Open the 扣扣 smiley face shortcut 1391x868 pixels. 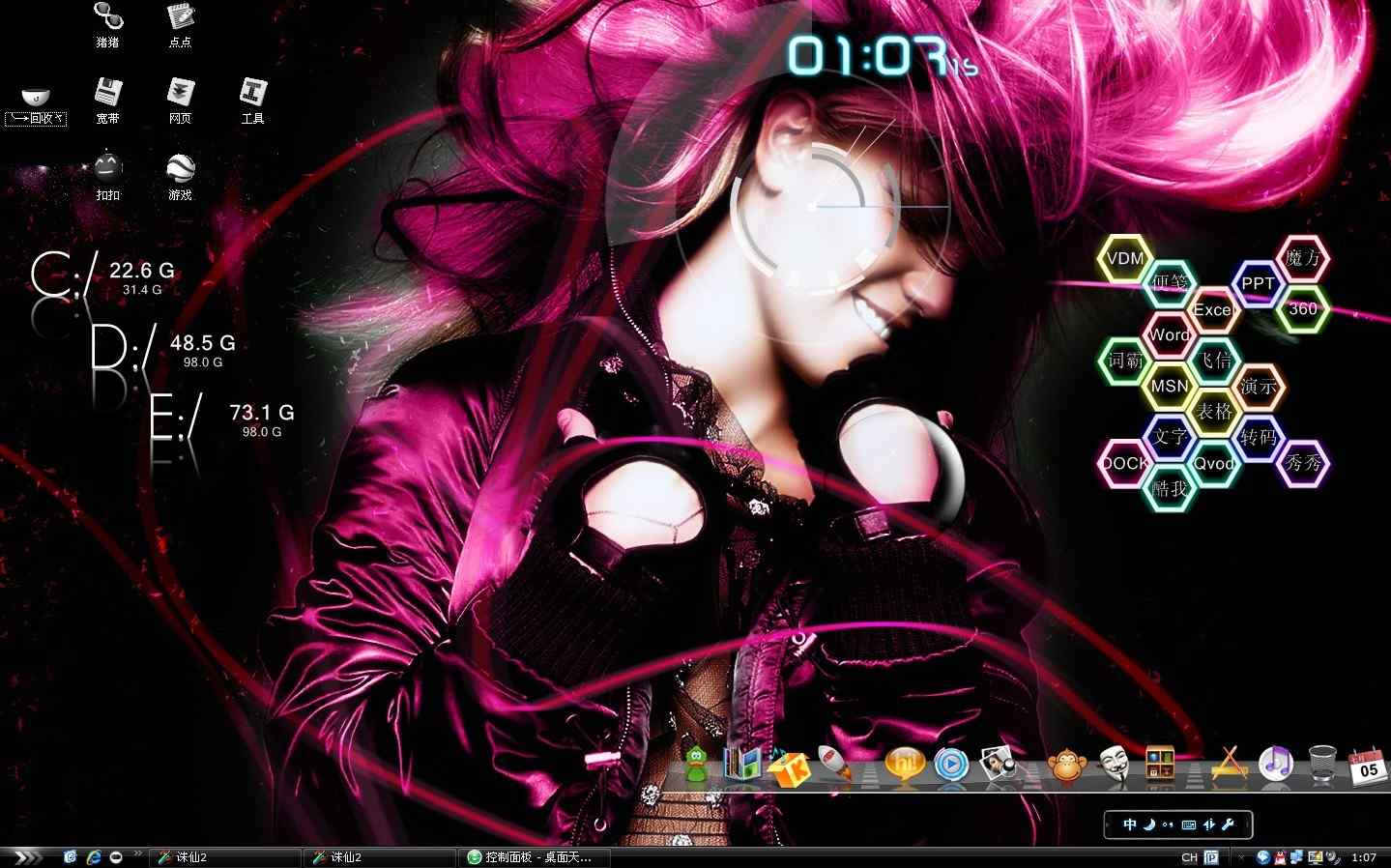[107, 177]
